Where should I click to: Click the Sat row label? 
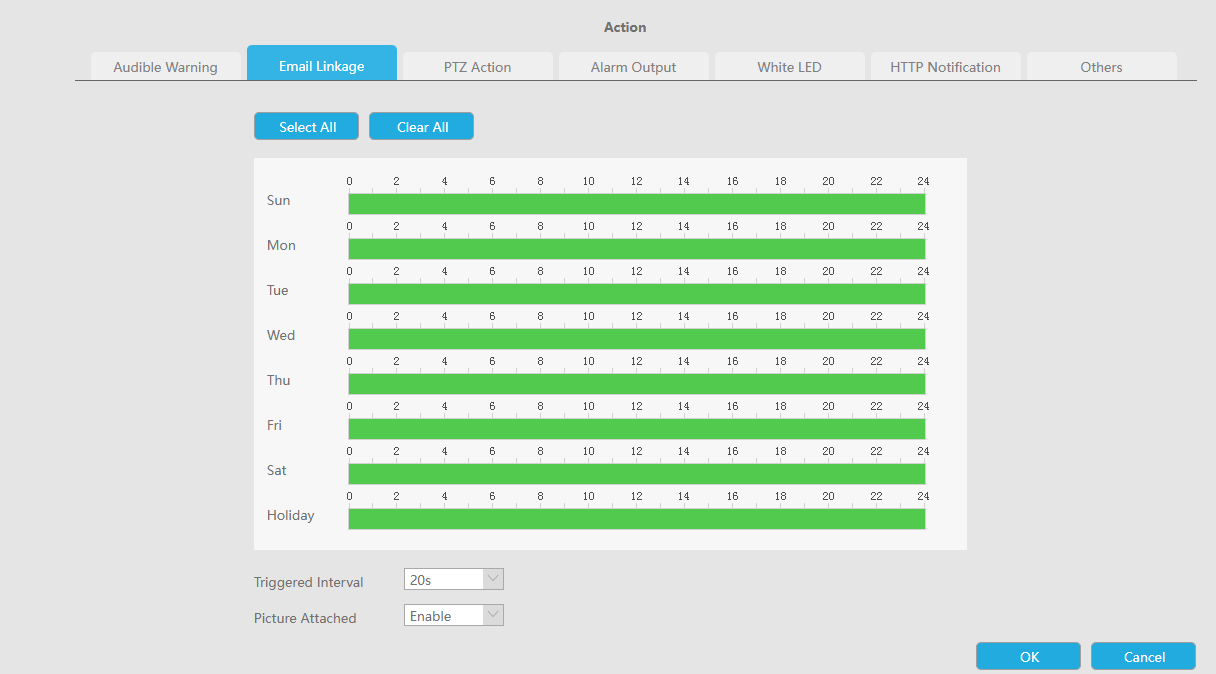tap(277, 470)
